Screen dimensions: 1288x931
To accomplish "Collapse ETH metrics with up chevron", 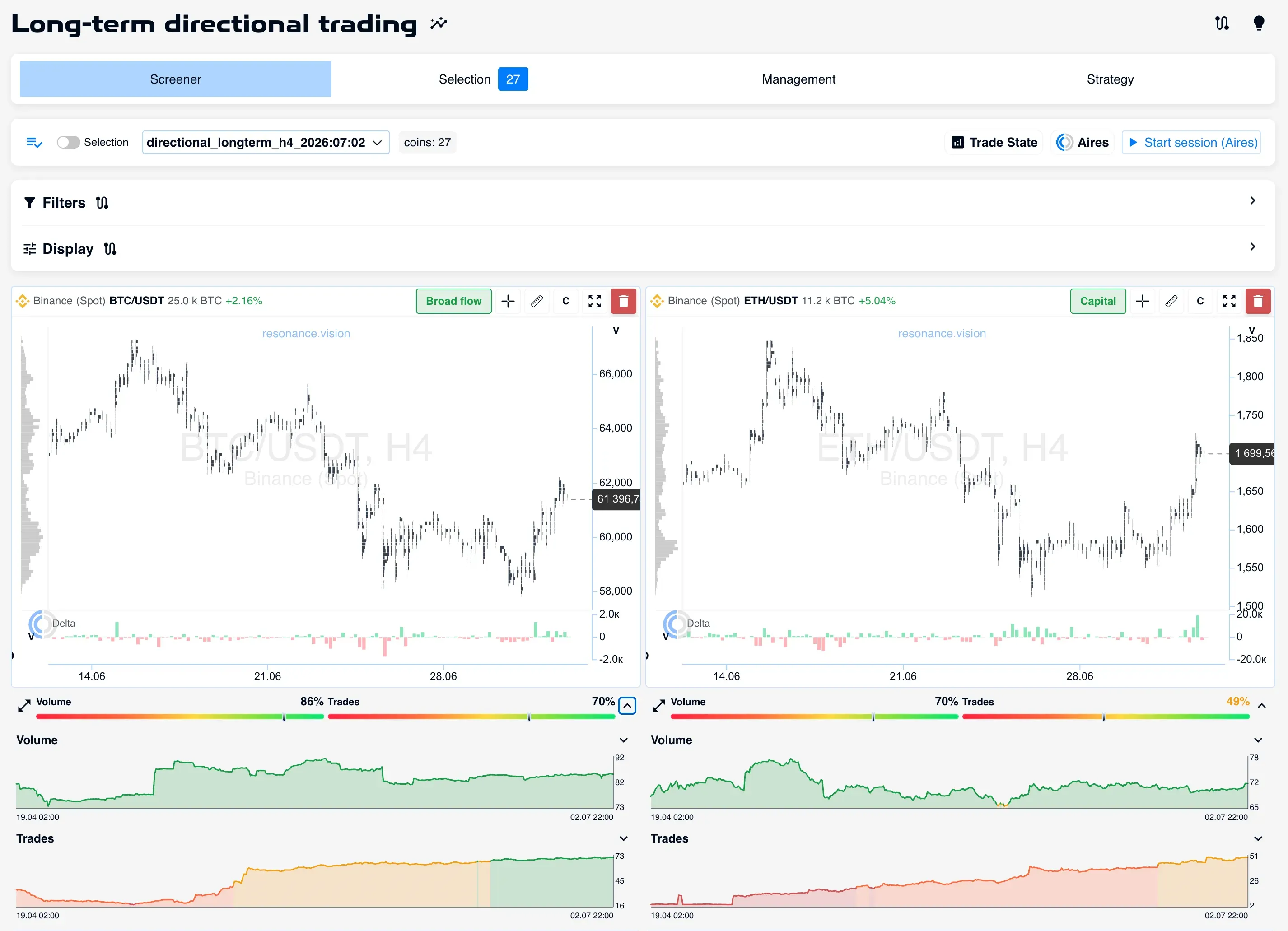I will [x=1262, y=706].
